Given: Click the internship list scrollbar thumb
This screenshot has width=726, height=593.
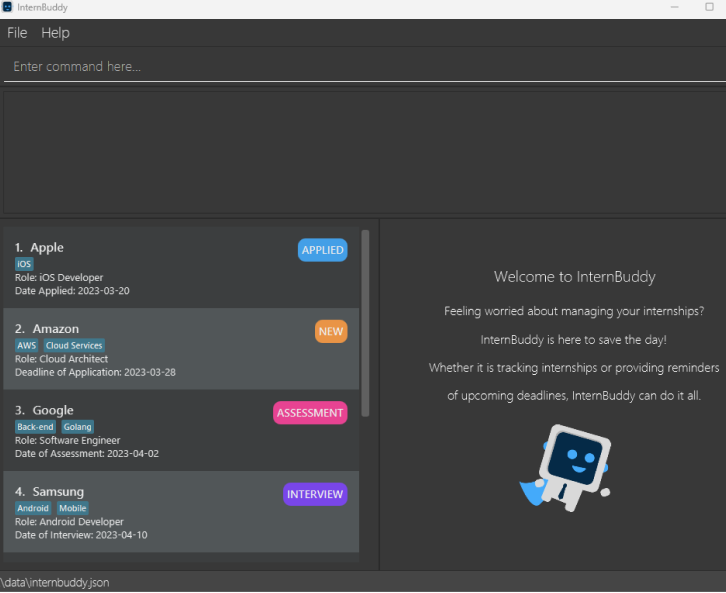Looking at the screenshot, I should pyautogui.click(x=365, y=323).
